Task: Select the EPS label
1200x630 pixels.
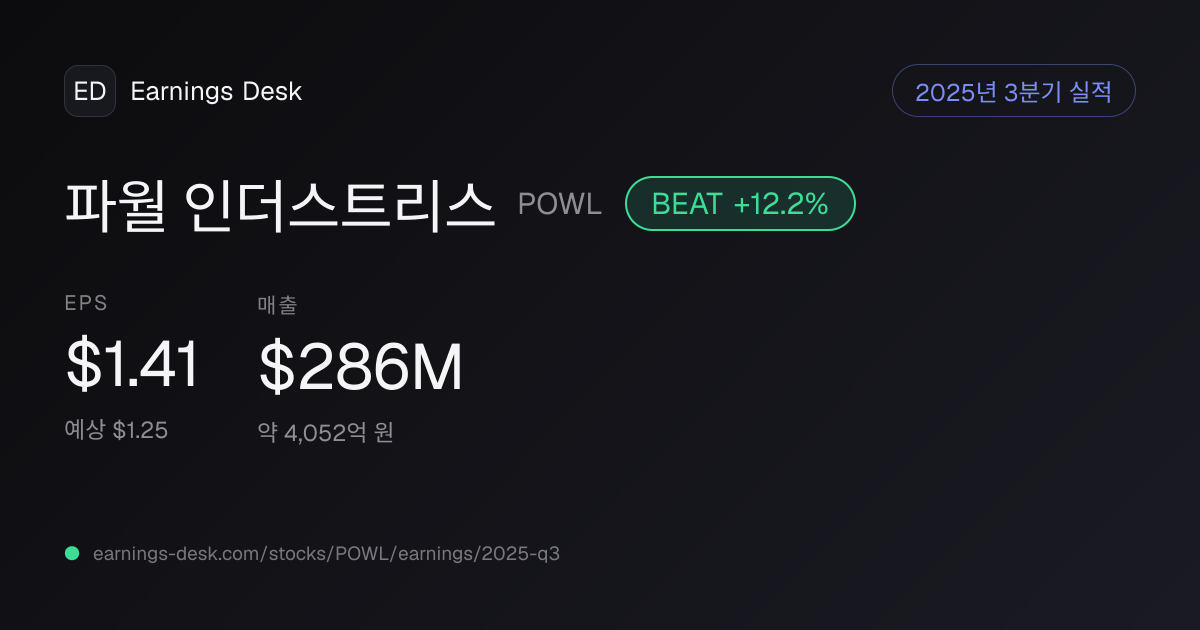Action: [86, 304]
